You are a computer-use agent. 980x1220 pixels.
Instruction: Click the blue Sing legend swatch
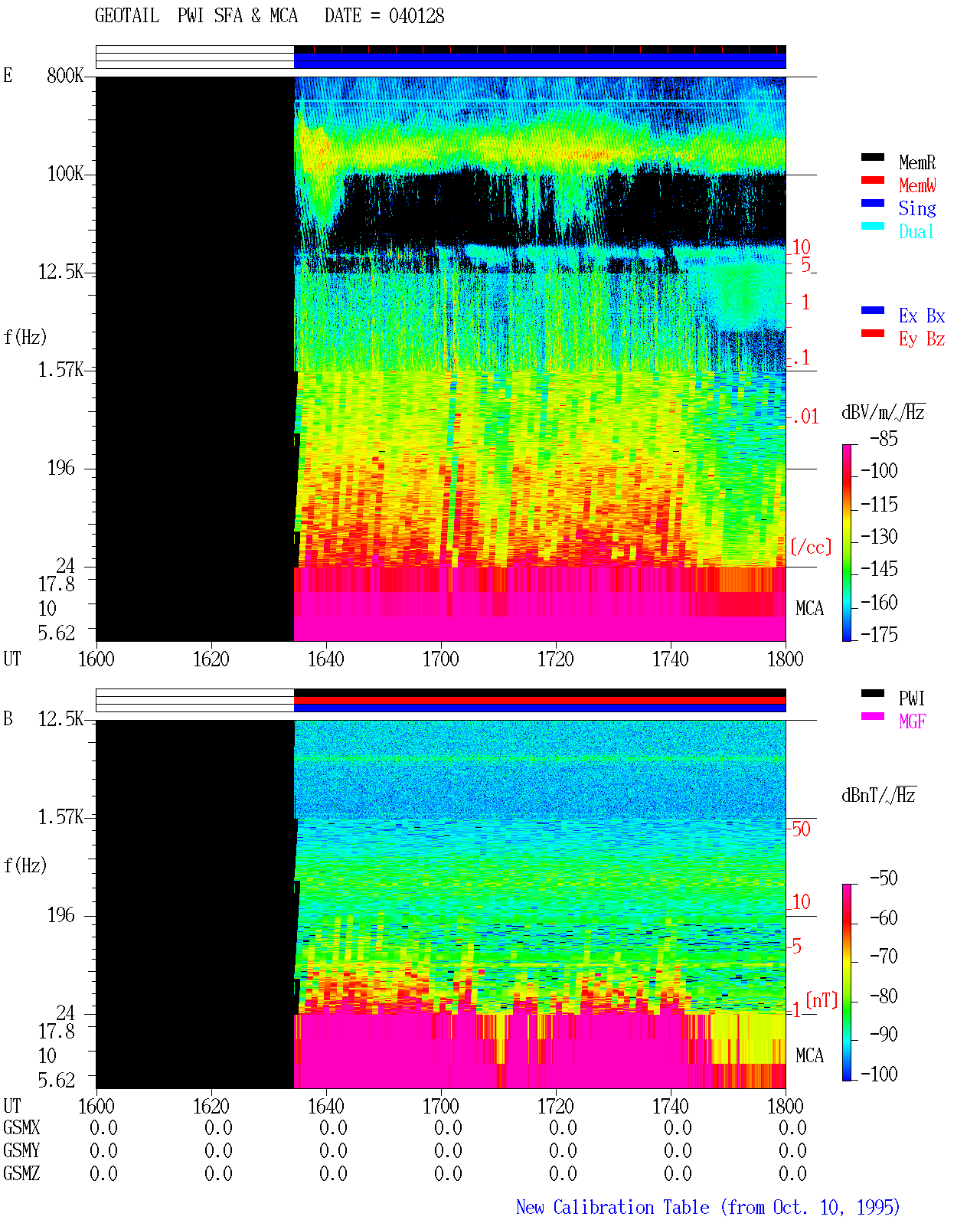pos(873,203)
